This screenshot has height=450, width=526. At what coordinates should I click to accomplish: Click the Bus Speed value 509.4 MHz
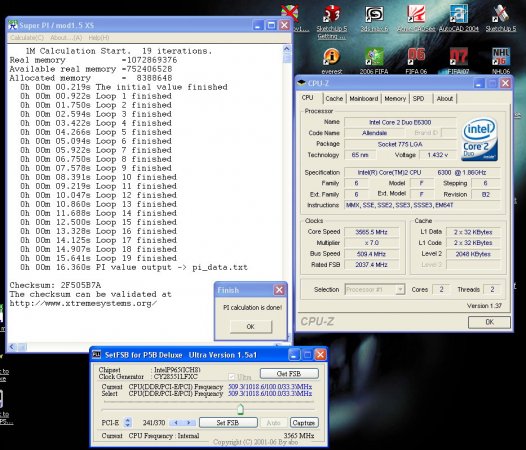tap(372, 254)
